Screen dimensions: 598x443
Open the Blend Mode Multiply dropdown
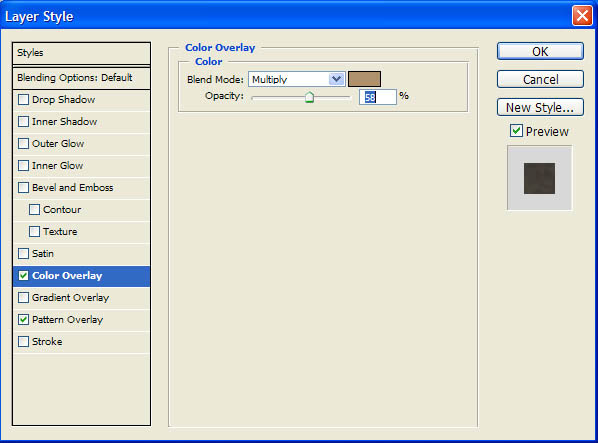pyautogui.click(x=297, y=79)
